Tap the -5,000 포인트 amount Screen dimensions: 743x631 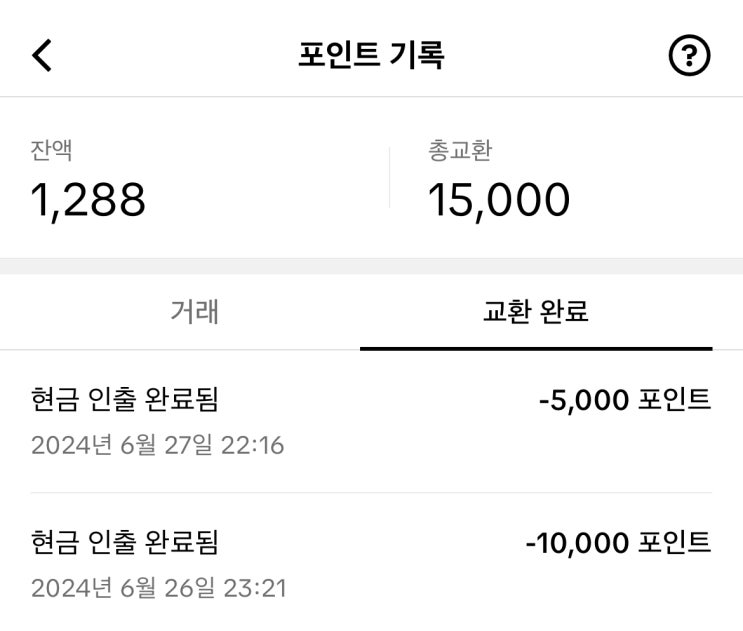[x=624, y=400]
